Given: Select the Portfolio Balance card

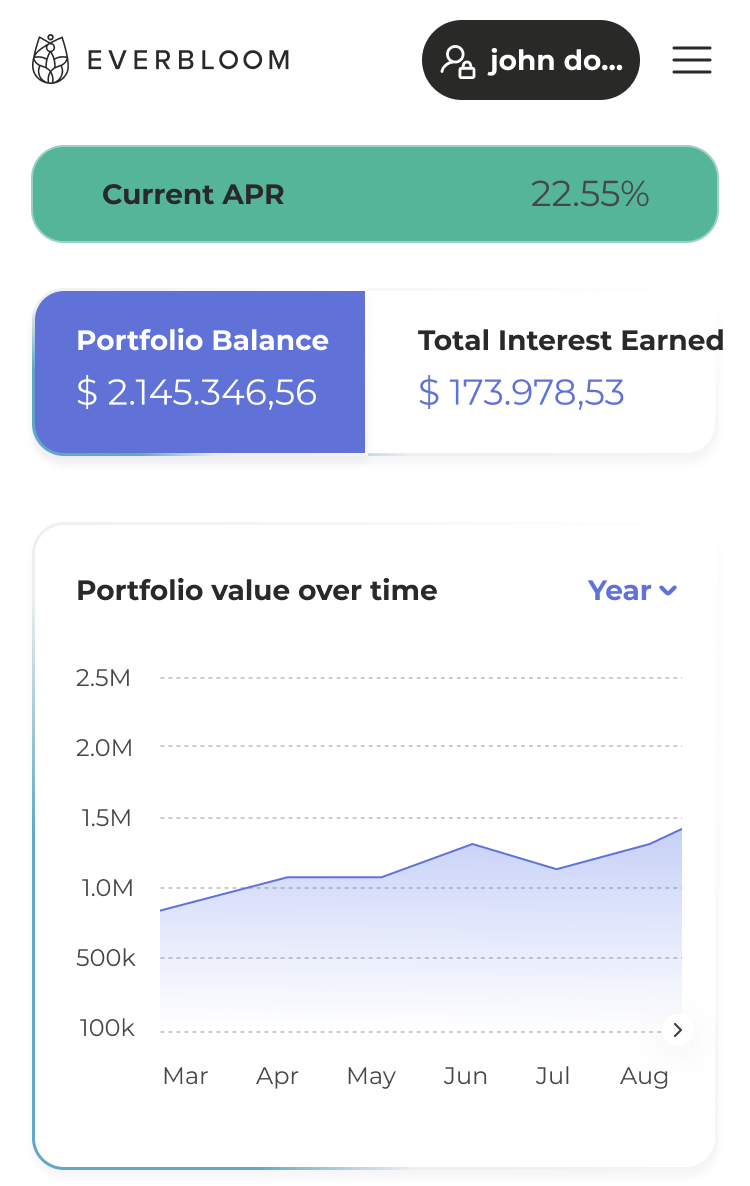Looking at the screenshot, I should point(200,372).
